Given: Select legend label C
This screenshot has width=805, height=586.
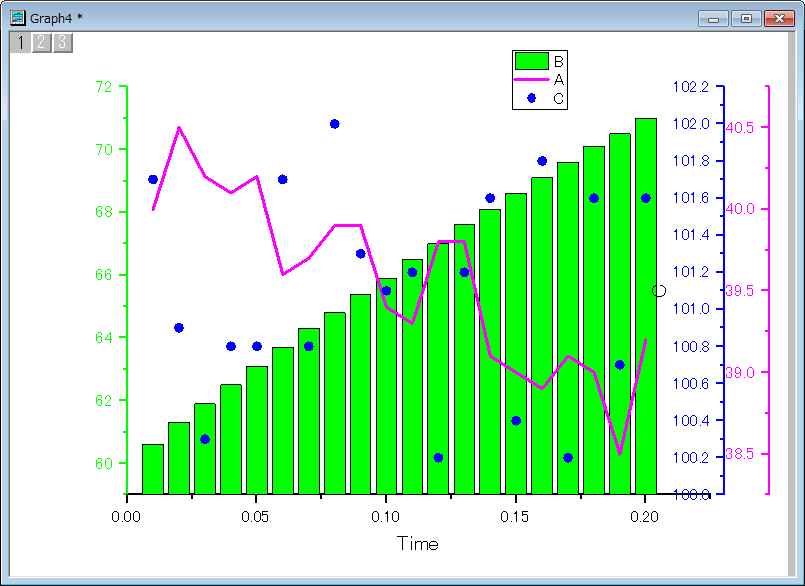Looking at the screenshot, I should 559,98.
